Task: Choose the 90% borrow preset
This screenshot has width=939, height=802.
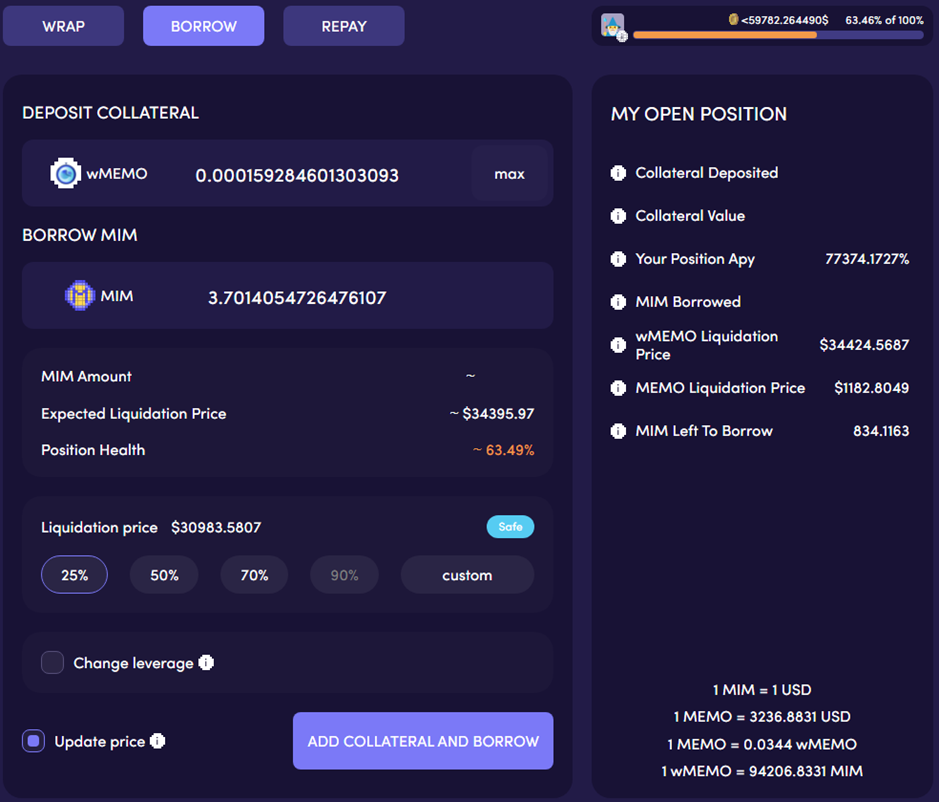Action: coord(344,575)
